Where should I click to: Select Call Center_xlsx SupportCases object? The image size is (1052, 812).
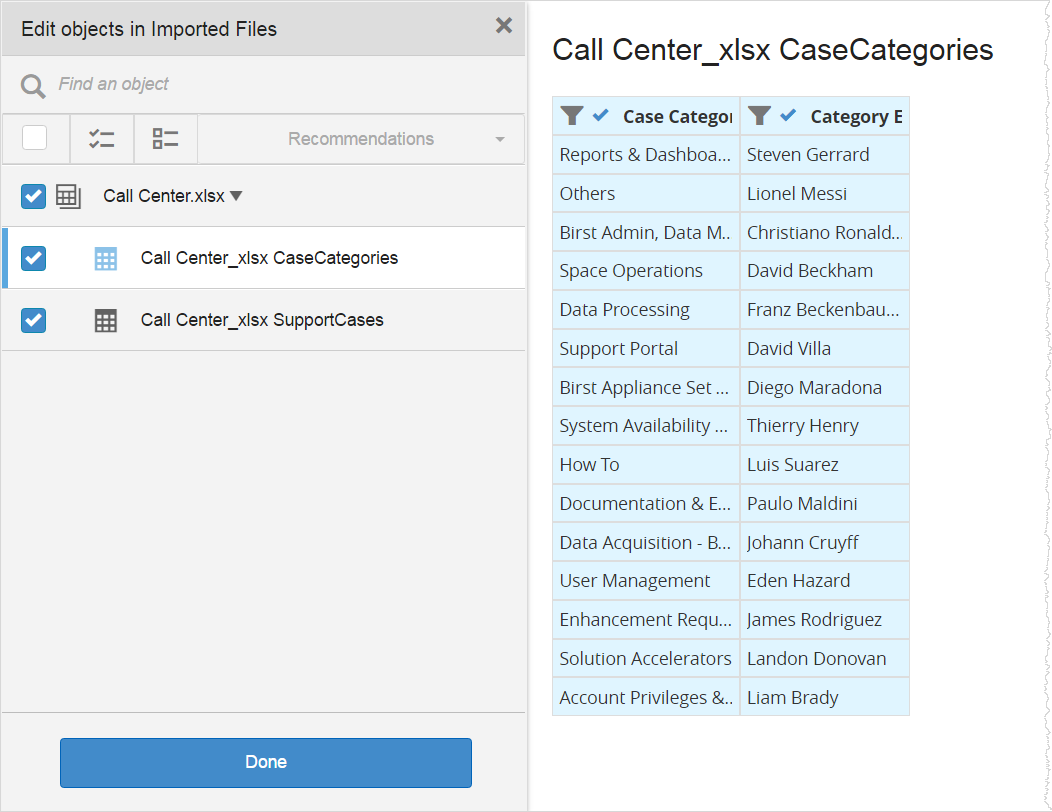point(262,320)
